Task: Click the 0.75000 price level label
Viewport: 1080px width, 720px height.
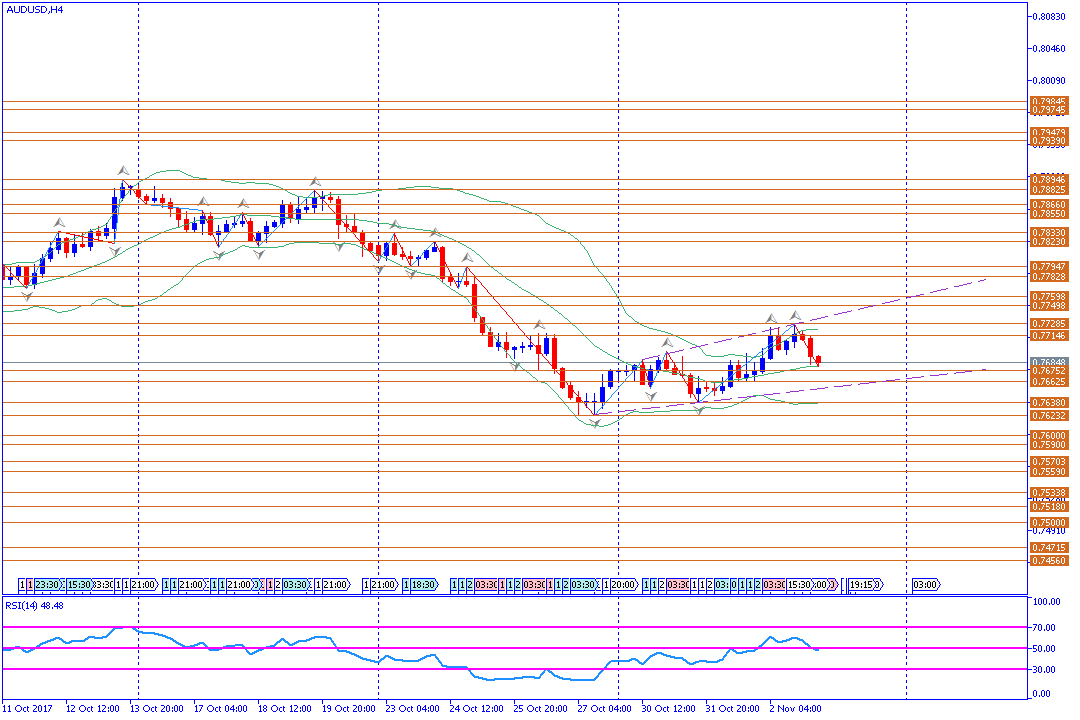Action: point(1049,522)
